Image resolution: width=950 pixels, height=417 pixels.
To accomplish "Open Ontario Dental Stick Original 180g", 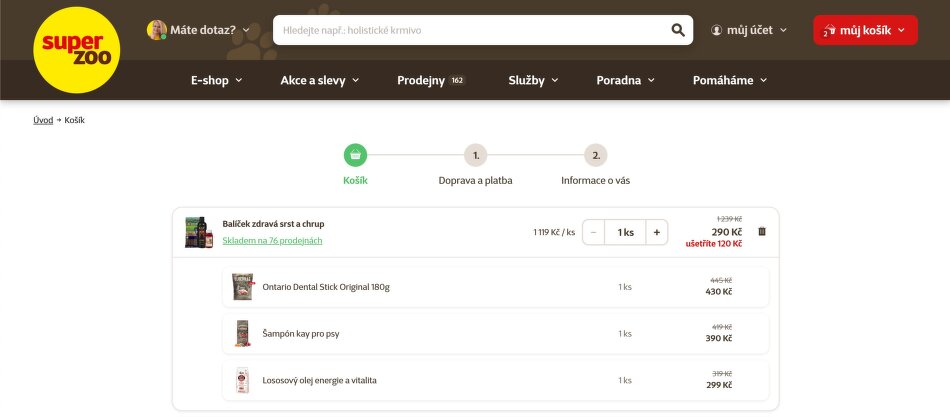I will 326,287.
